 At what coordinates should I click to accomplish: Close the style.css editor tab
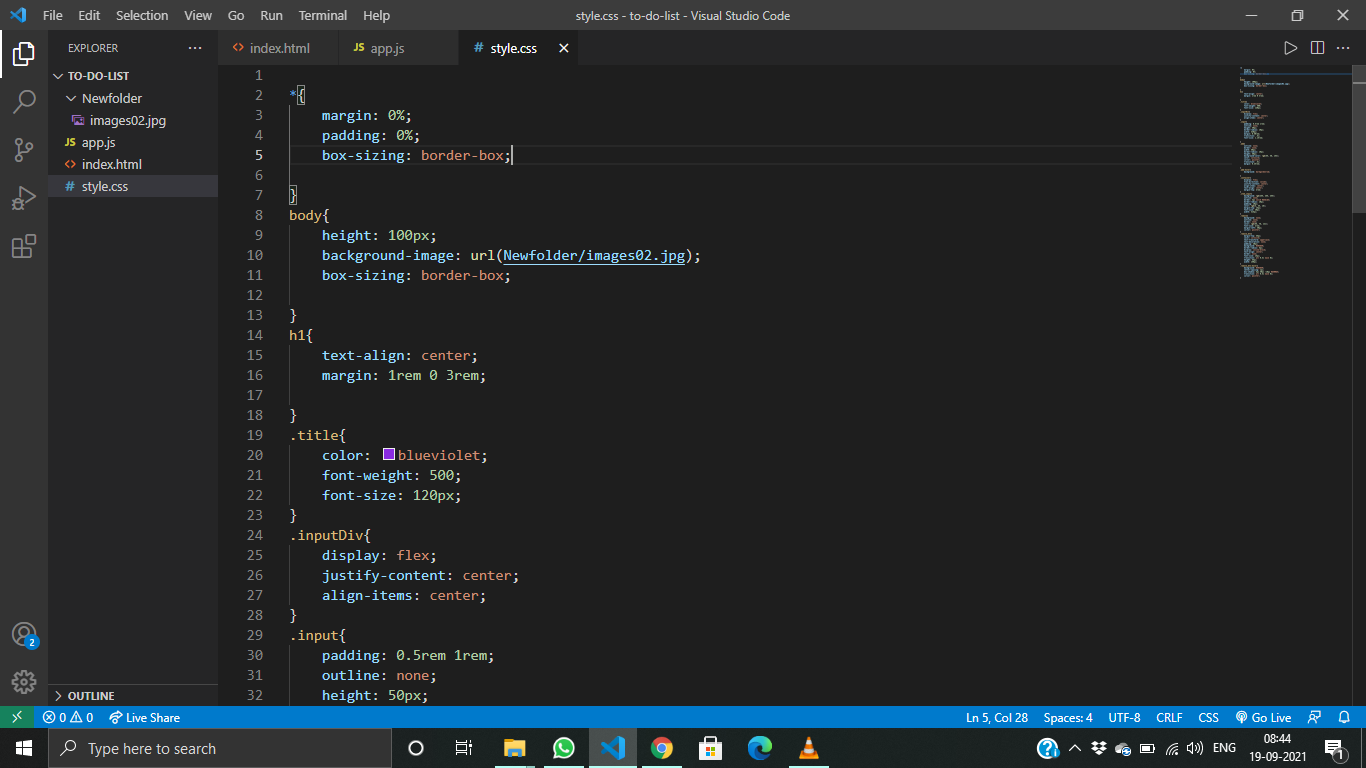(564, 48)
